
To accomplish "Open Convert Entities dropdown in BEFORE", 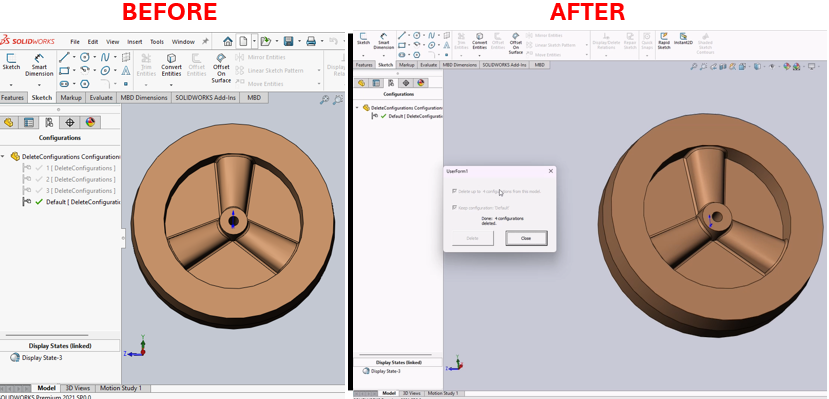I will [x=171, y=85].
